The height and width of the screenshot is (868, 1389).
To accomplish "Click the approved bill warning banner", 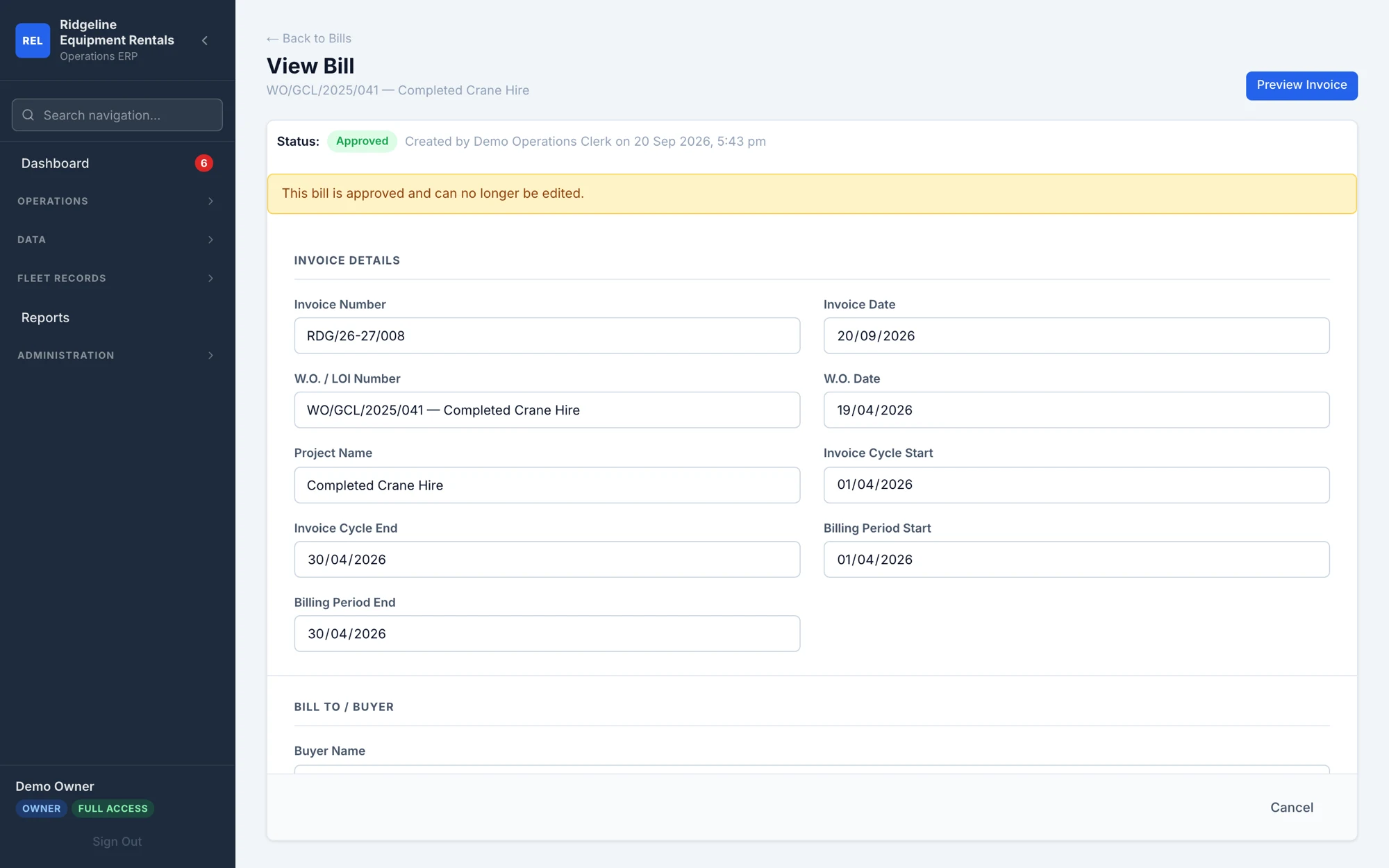I will click(x=812, y=194).
